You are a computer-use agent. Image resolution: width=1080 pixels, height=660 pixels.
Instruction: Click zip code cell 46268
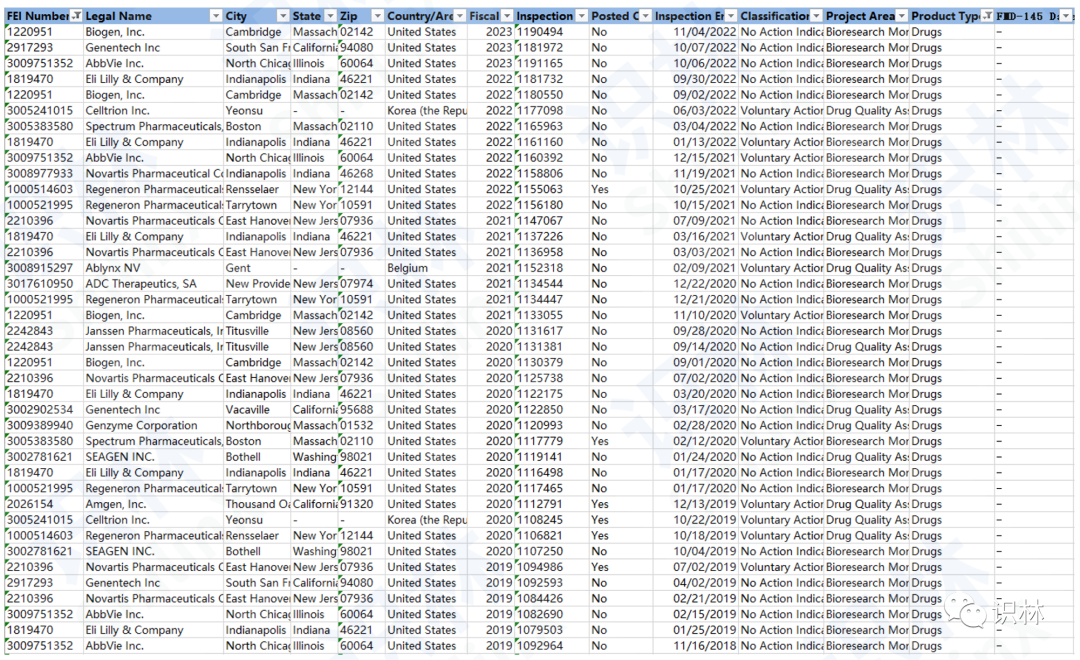[362, 174]
